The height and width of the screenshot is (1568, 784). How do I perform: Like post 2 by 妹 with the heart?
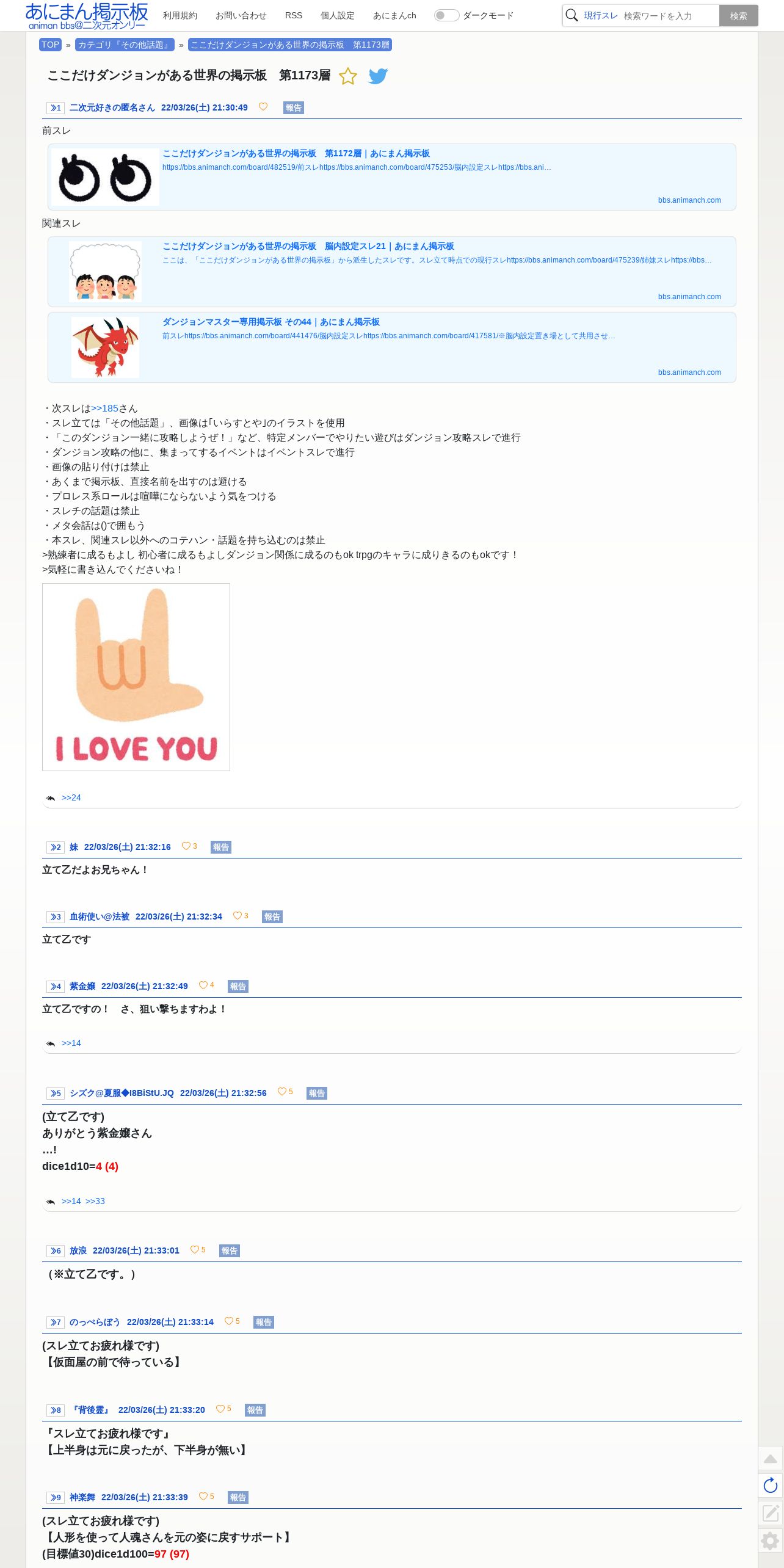(186, 846)
